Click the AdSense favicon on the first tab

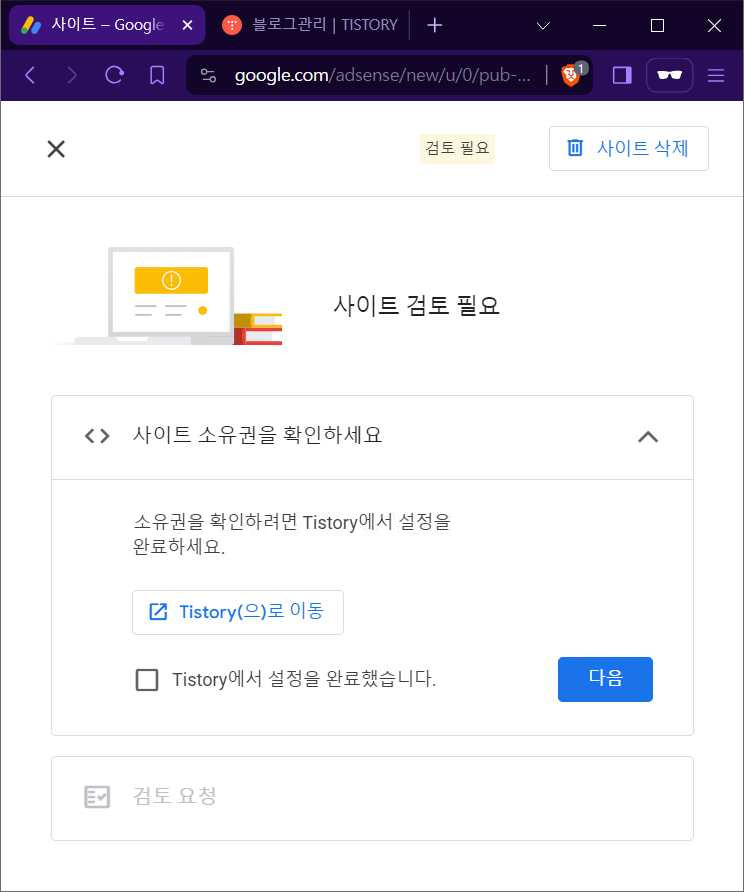coord(31,25)
